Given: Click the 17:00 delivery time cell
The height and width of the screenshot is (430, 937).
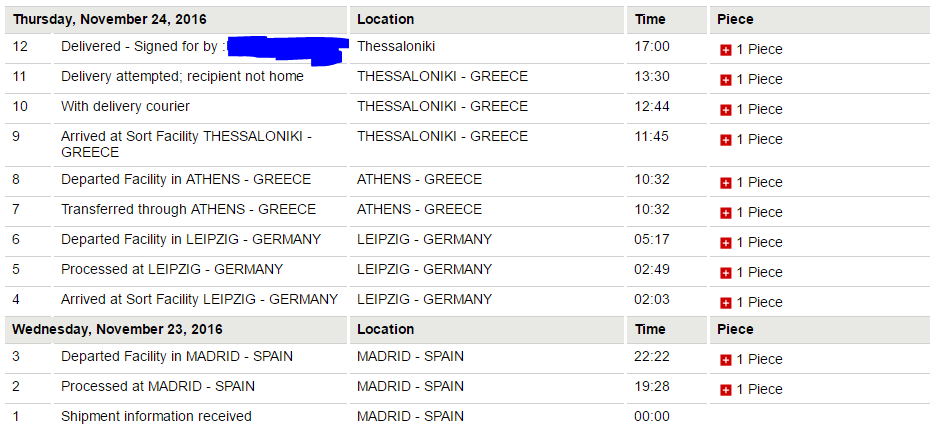Looking at the screenshot, I should pyautogui.click(x=652, y=47).
